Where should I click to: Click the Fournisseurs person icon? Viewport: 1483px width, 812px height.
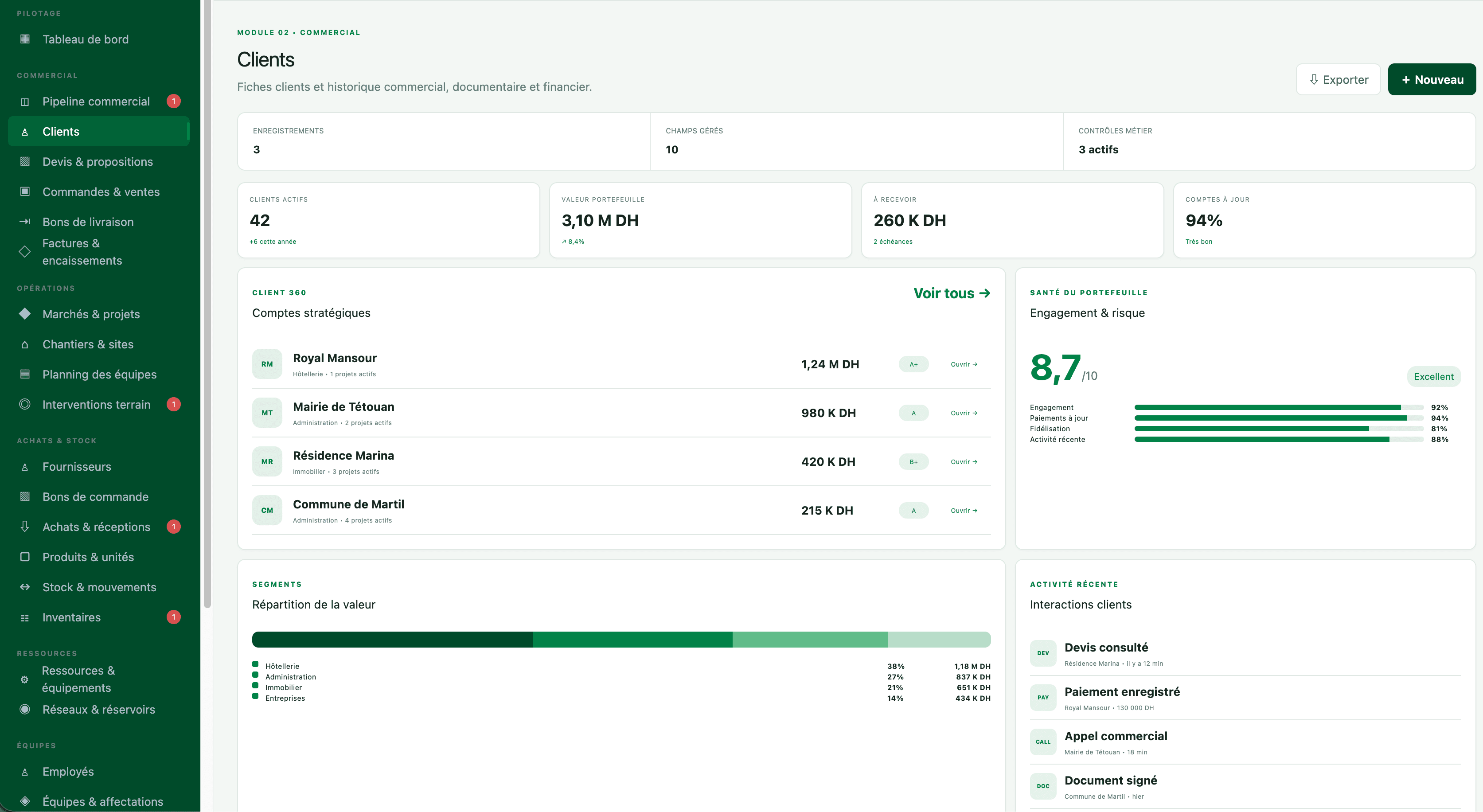[25, 467]
